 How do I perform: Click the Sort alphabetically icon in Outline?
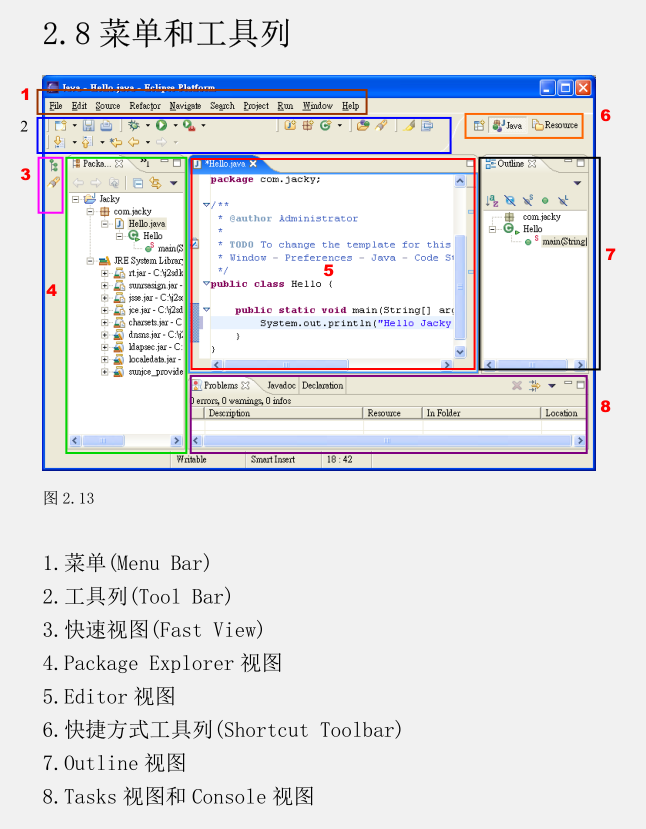click(492, 200)
